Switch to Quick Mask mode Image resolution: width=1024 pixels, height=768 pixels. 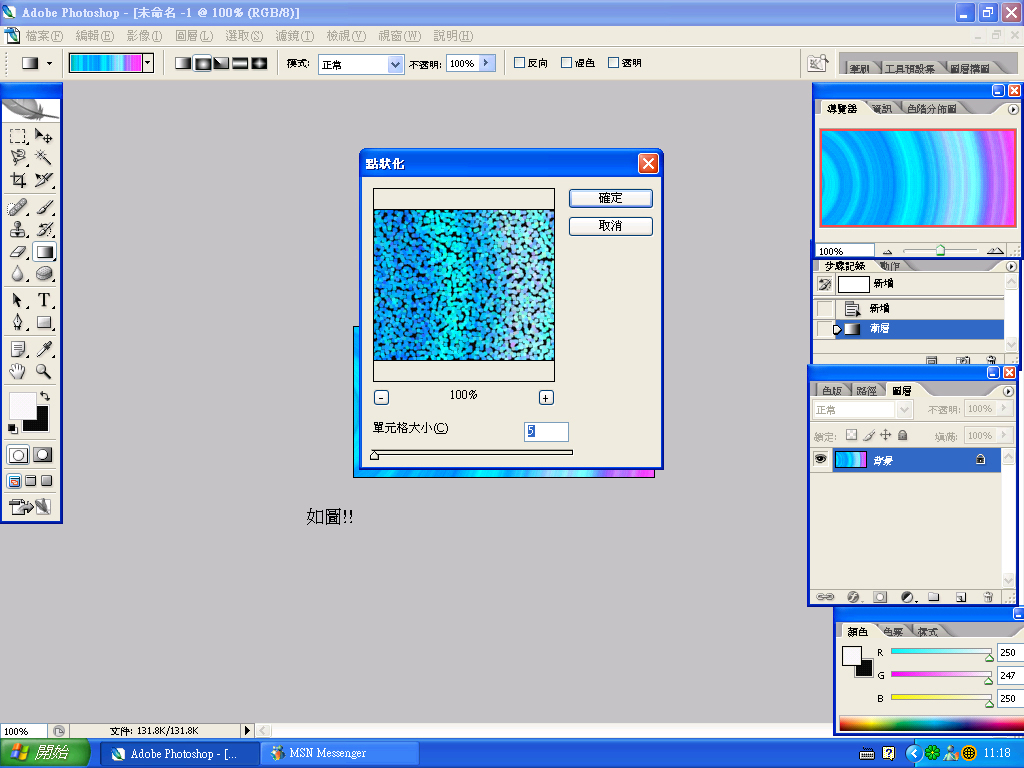click(x=43, y=455)
